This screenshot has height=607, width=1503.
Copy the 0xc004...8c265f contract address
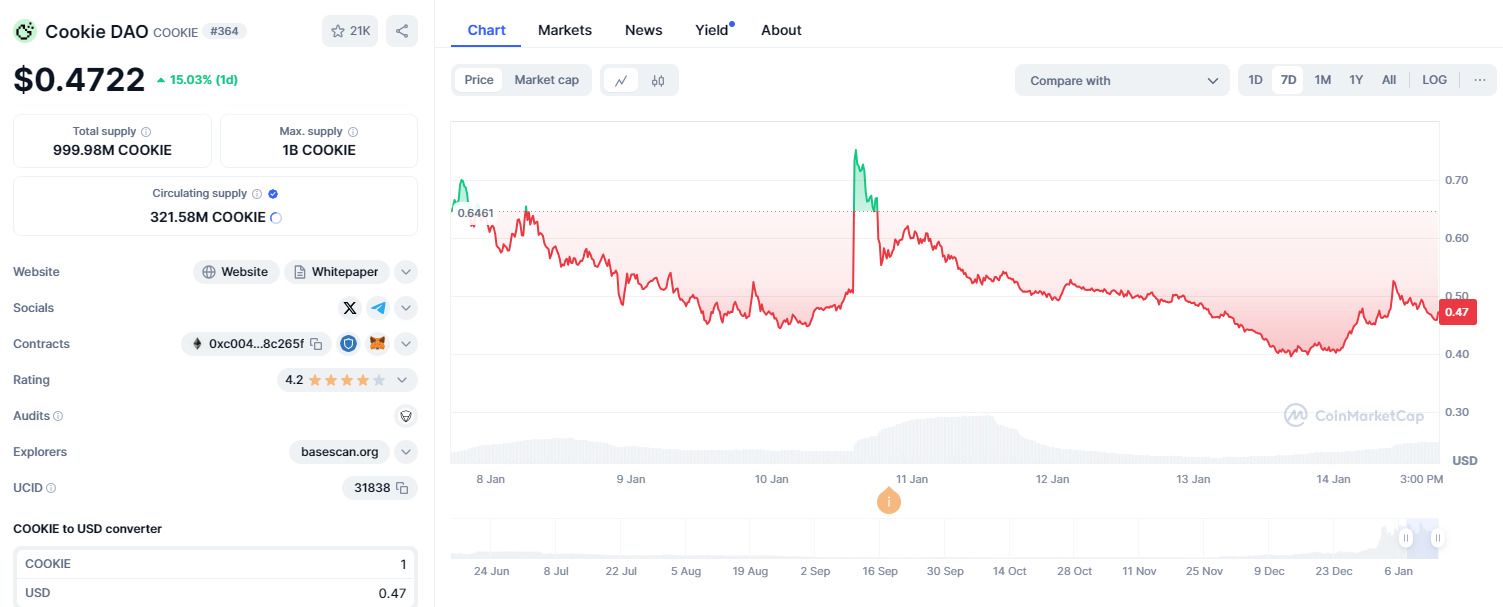point(316,343)
